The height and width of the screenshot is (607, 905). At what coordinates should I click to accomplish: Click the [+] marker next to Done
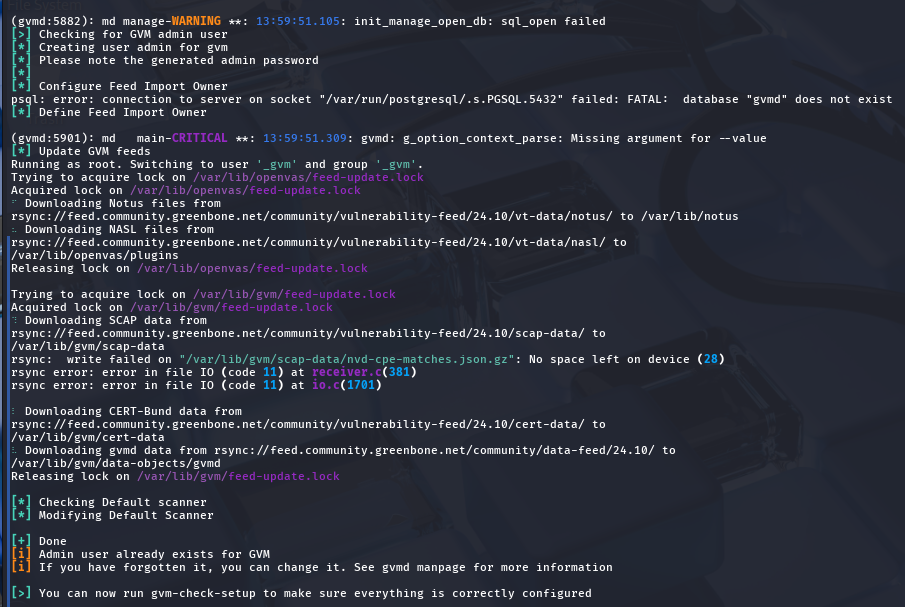[21, 541]
